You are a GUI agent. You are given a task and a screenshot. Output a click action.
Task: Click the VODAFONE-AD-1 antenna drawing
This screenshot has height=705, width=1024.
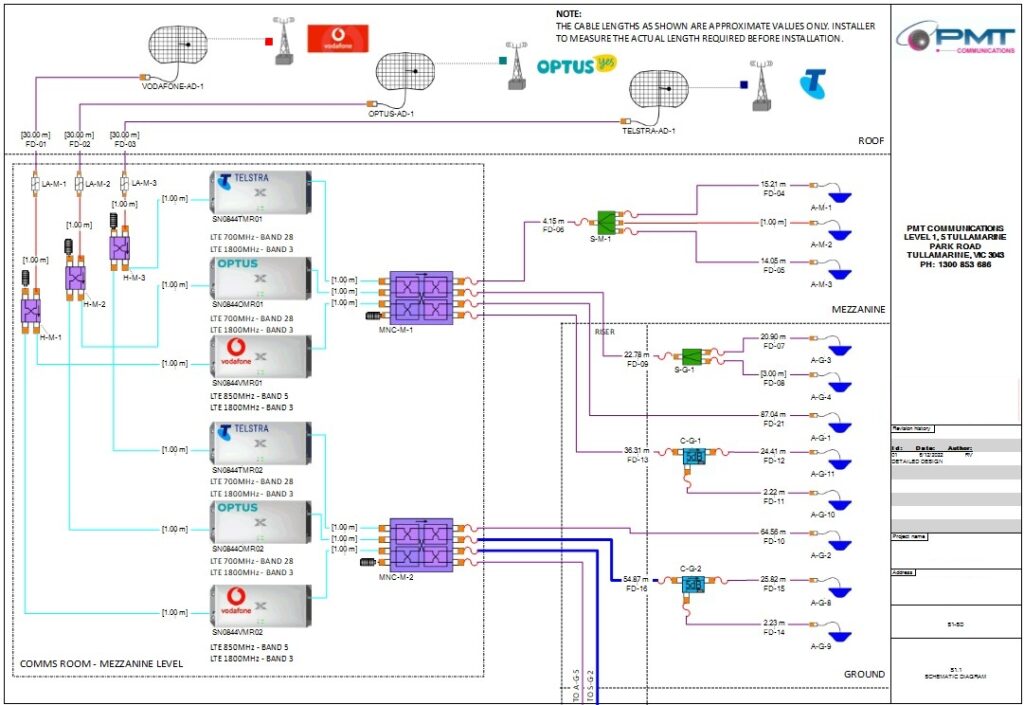(x=177, y=43)
